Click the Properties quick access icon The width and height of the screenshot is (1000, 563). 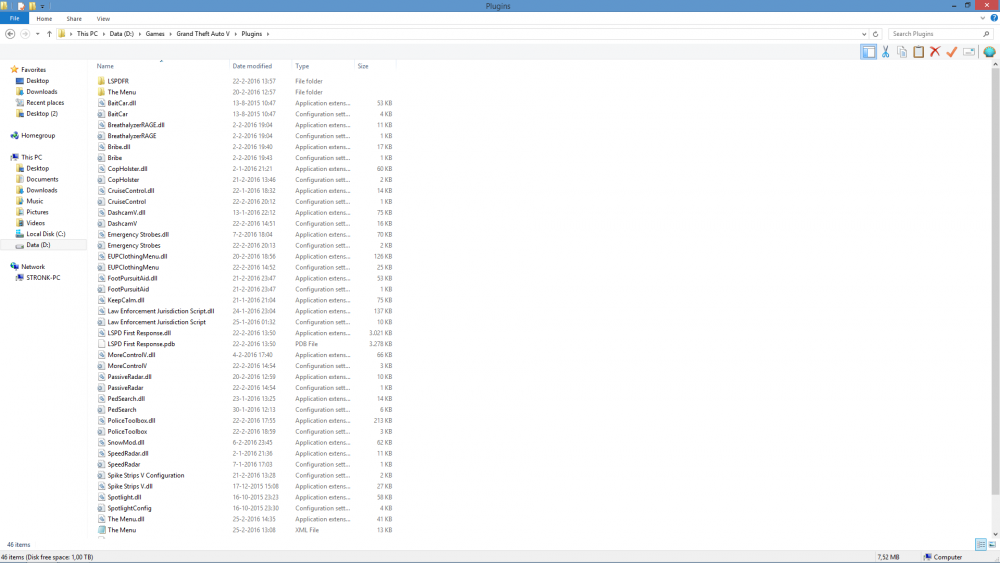(x=21, y=6)
